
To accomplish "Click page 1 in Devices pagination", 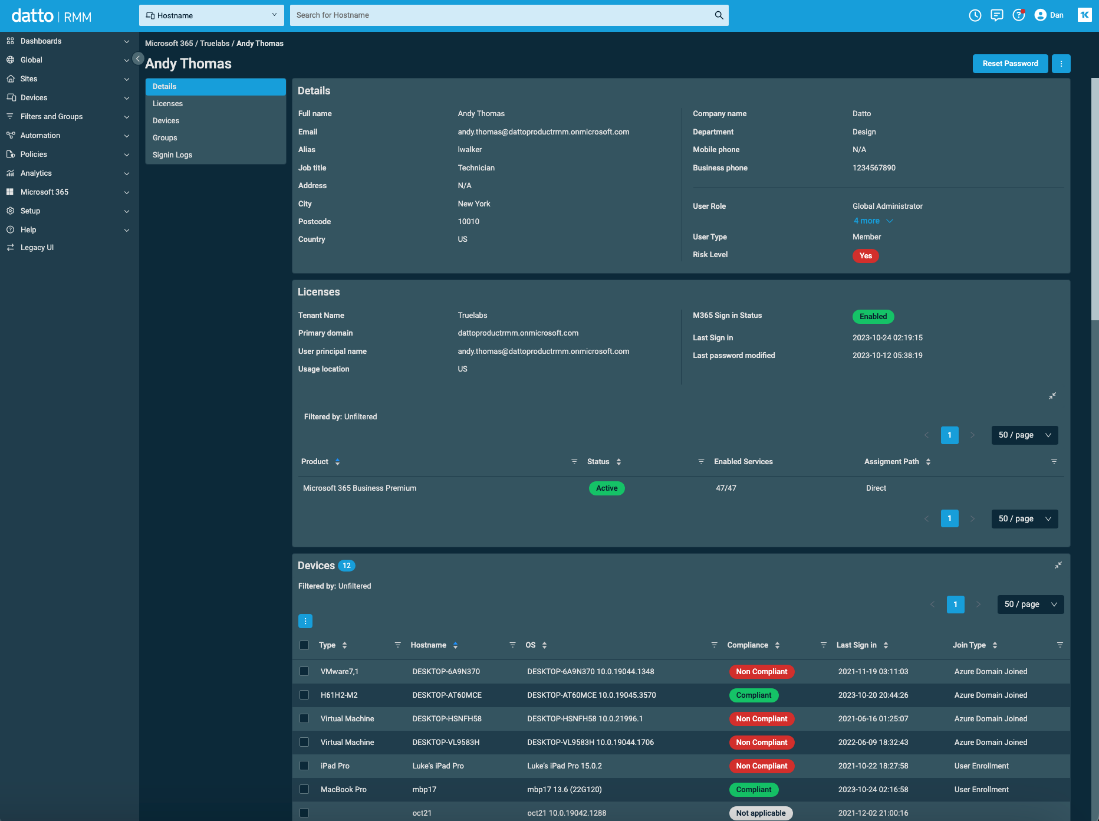I will click(x=955, y=604).
